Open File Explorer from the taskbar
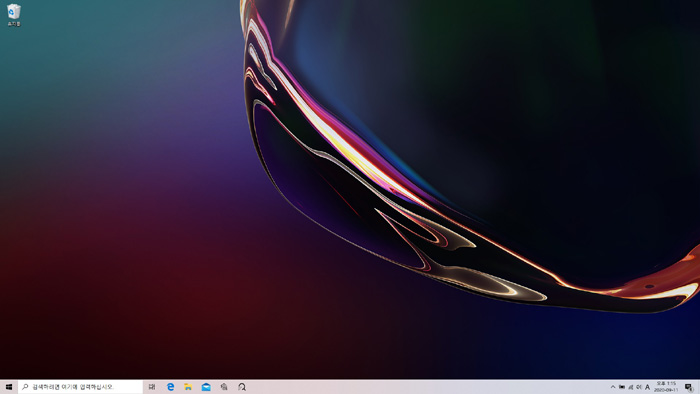 188,387
